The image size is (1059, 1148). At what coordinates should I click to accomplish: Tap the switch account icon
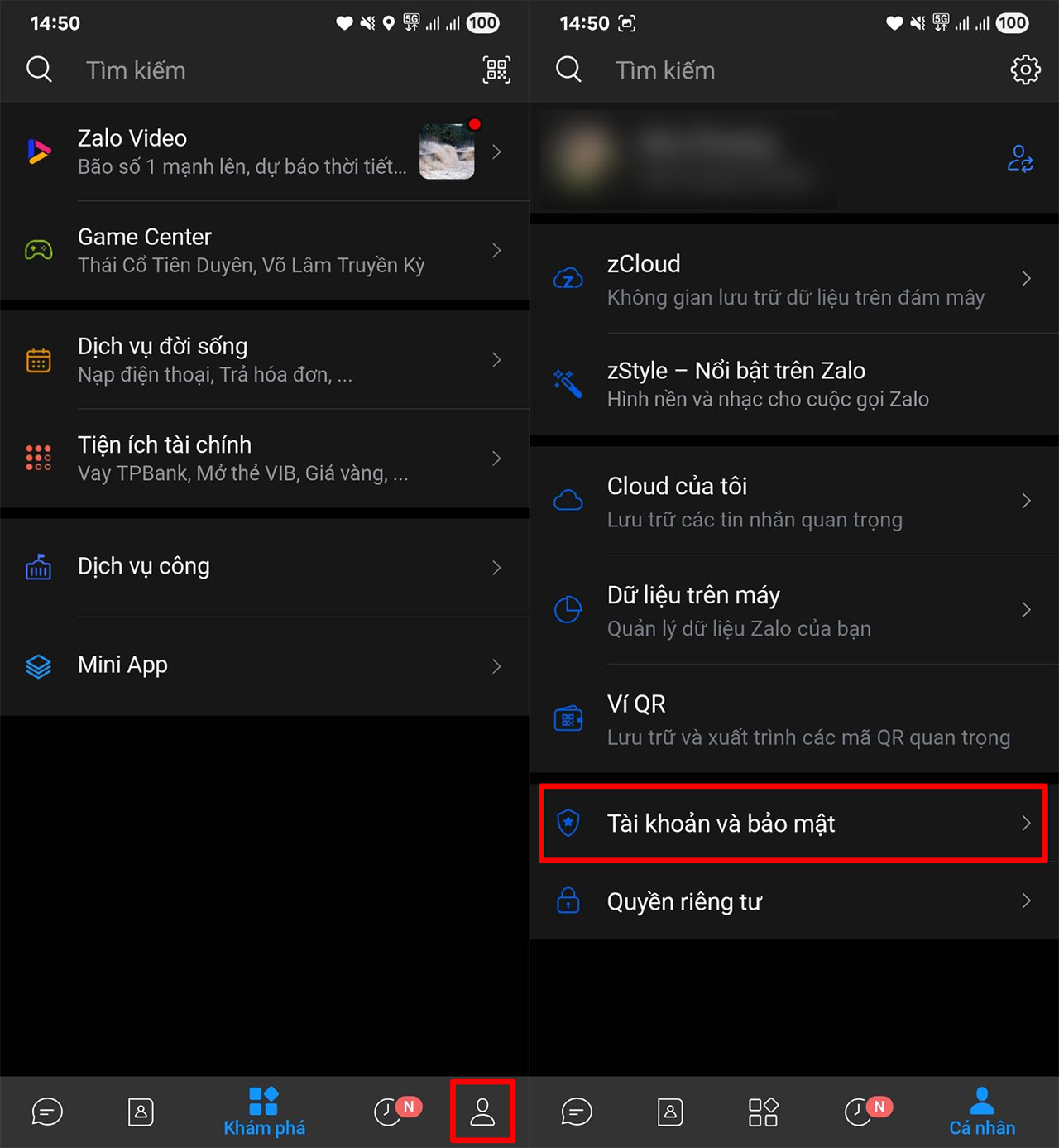(1019, 158)
